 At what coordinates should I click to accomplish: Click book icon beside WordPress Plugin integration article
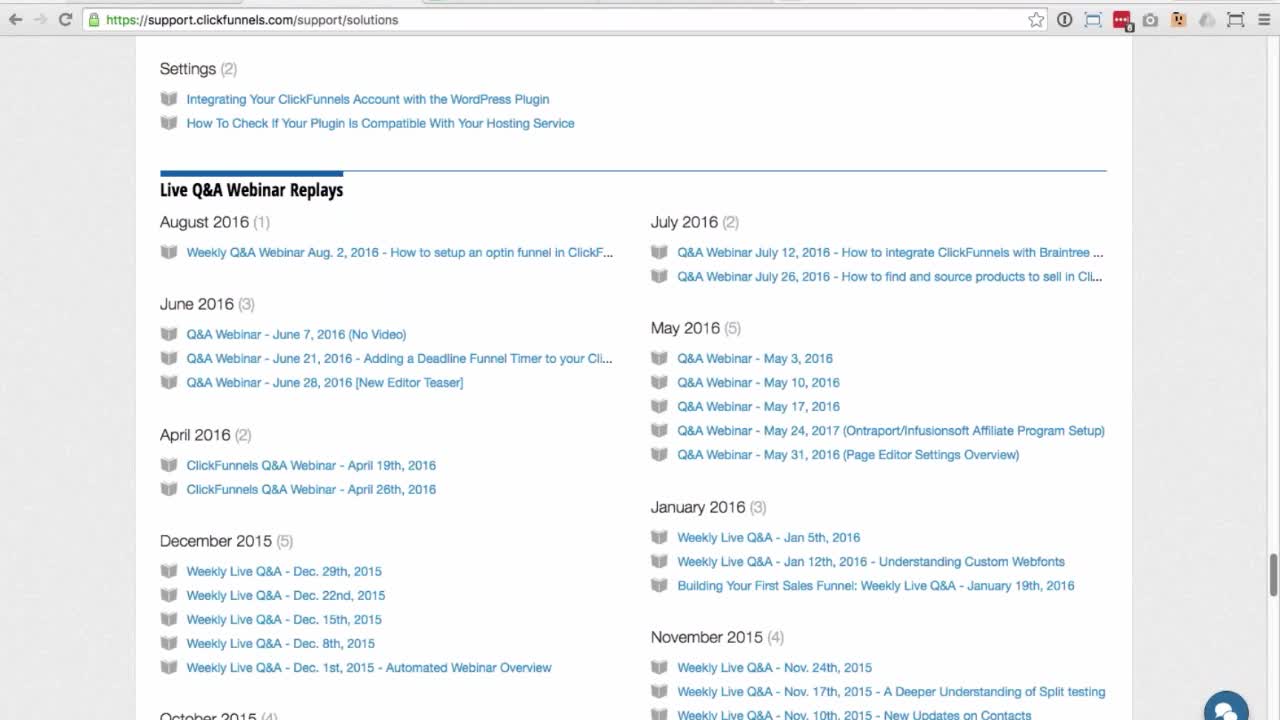tap(169, 99)
